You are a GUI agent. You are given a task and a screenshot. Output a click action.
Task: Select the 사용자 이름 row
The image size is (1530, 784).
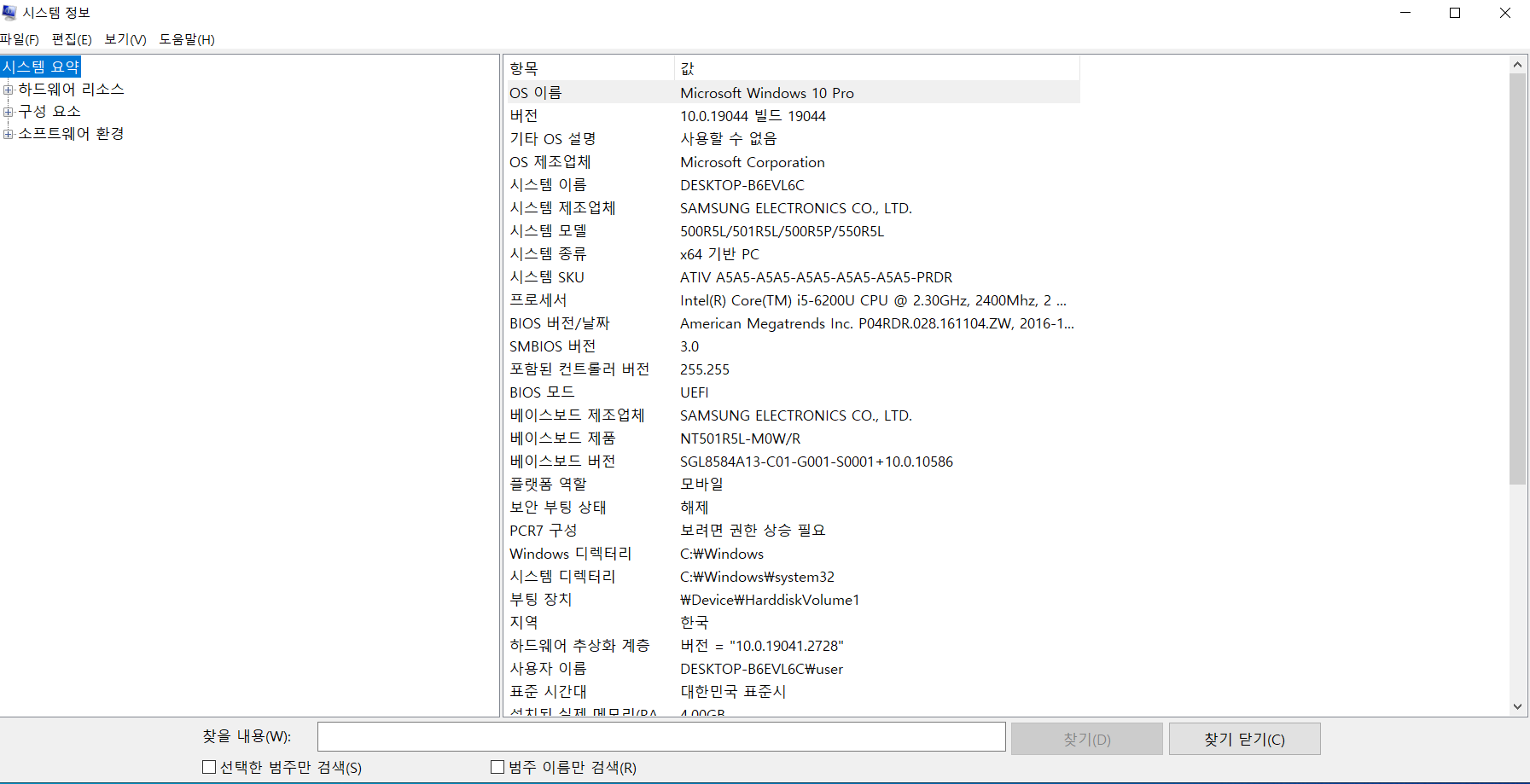click(792, 668)
